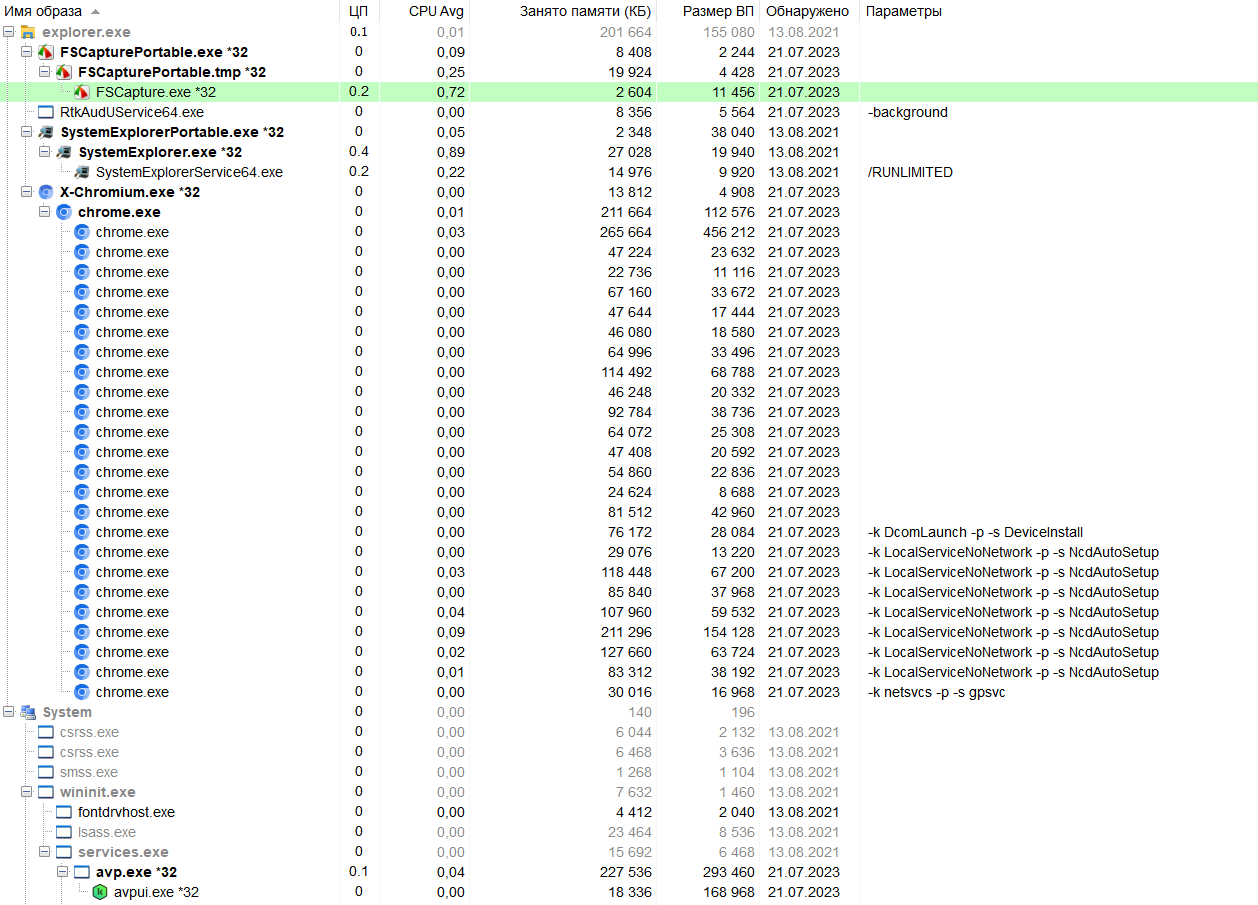The image size is (1258, 905).
Task: Click the memory value 201 664 for explorer.exe
Action: [626, 32]
